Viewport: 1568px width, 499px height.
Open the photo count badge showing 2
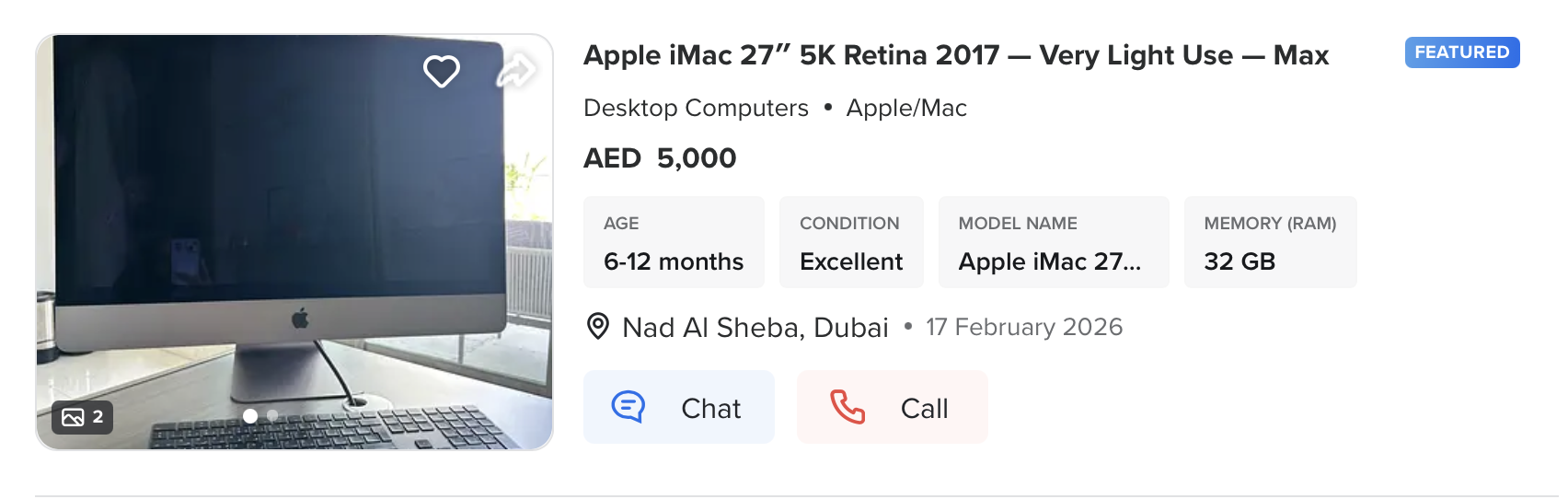(x=83, y=417)
